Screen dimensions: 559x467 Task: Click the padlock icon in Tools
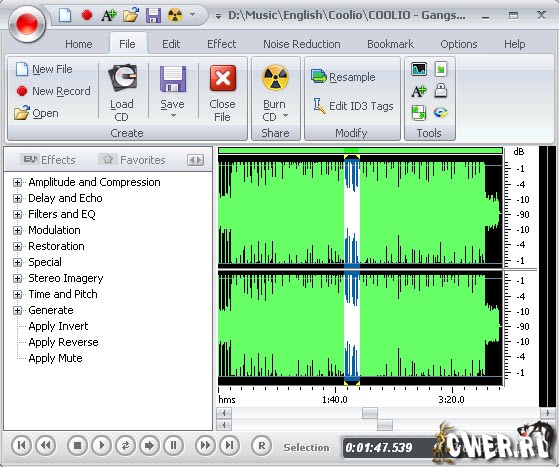click(441, 91)
